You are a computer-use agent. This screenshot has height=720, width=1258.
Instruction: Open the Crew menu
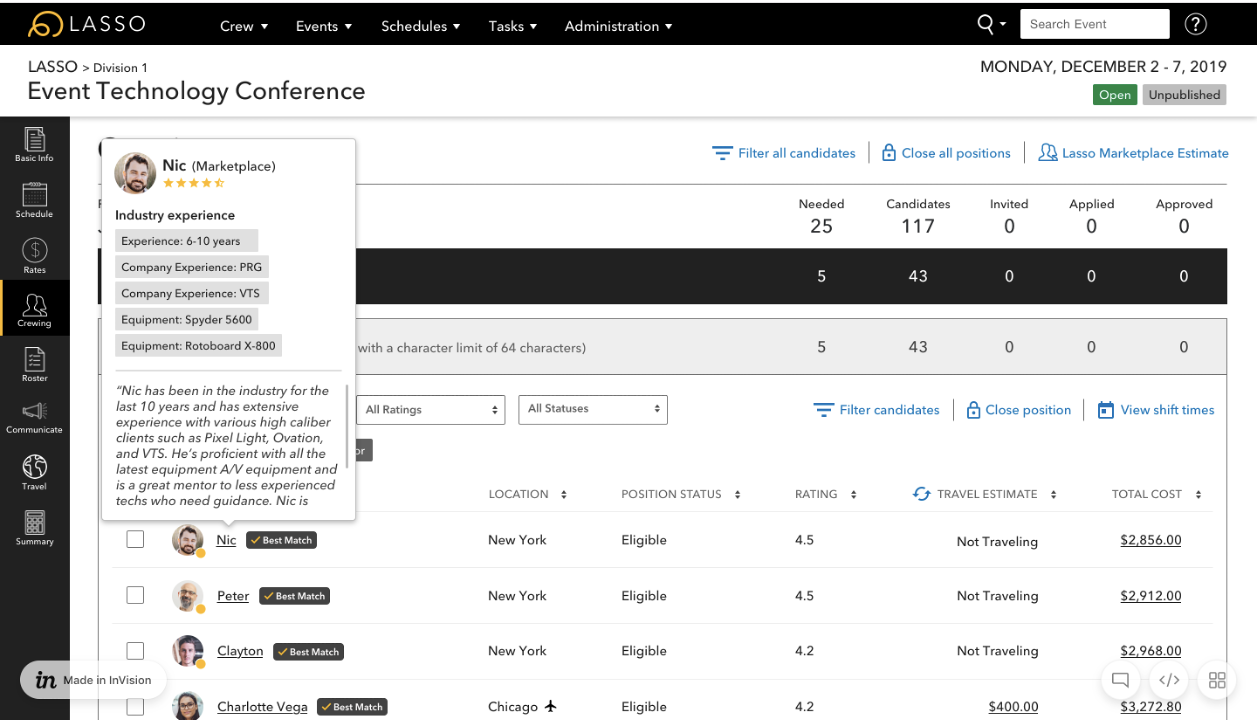244,26
